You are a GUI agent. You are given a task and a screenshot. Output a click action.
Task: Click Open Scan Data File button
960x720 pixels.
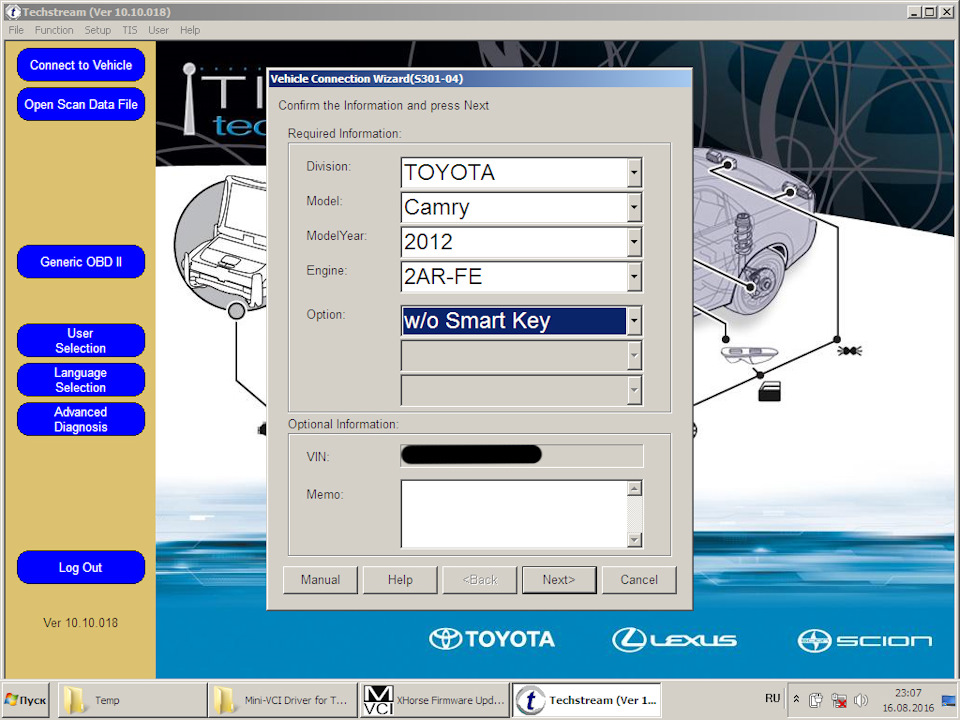[x=81, y=104]
